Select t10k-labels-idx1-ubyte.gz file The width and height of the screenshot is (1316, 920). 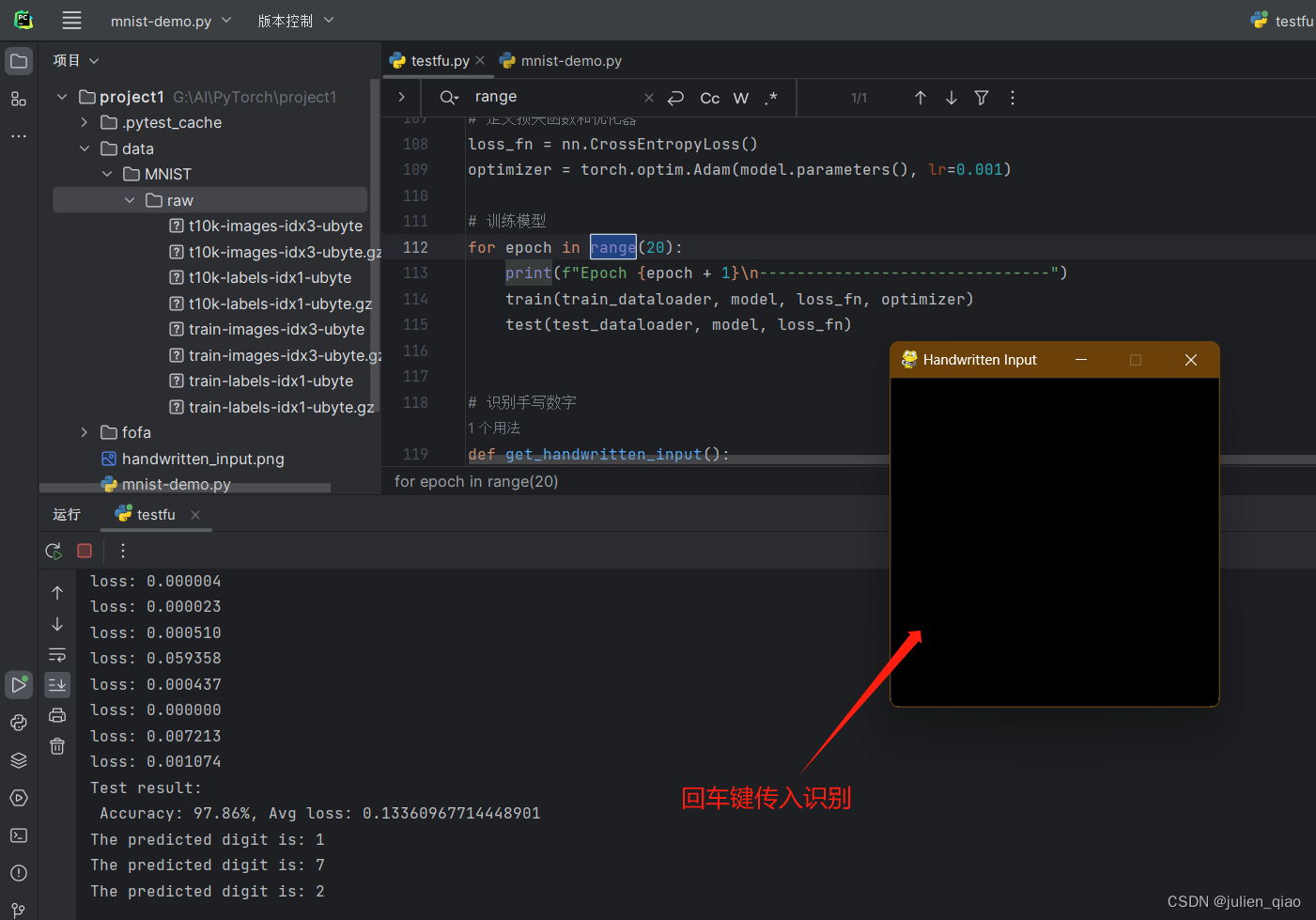(x=271, y=304)
